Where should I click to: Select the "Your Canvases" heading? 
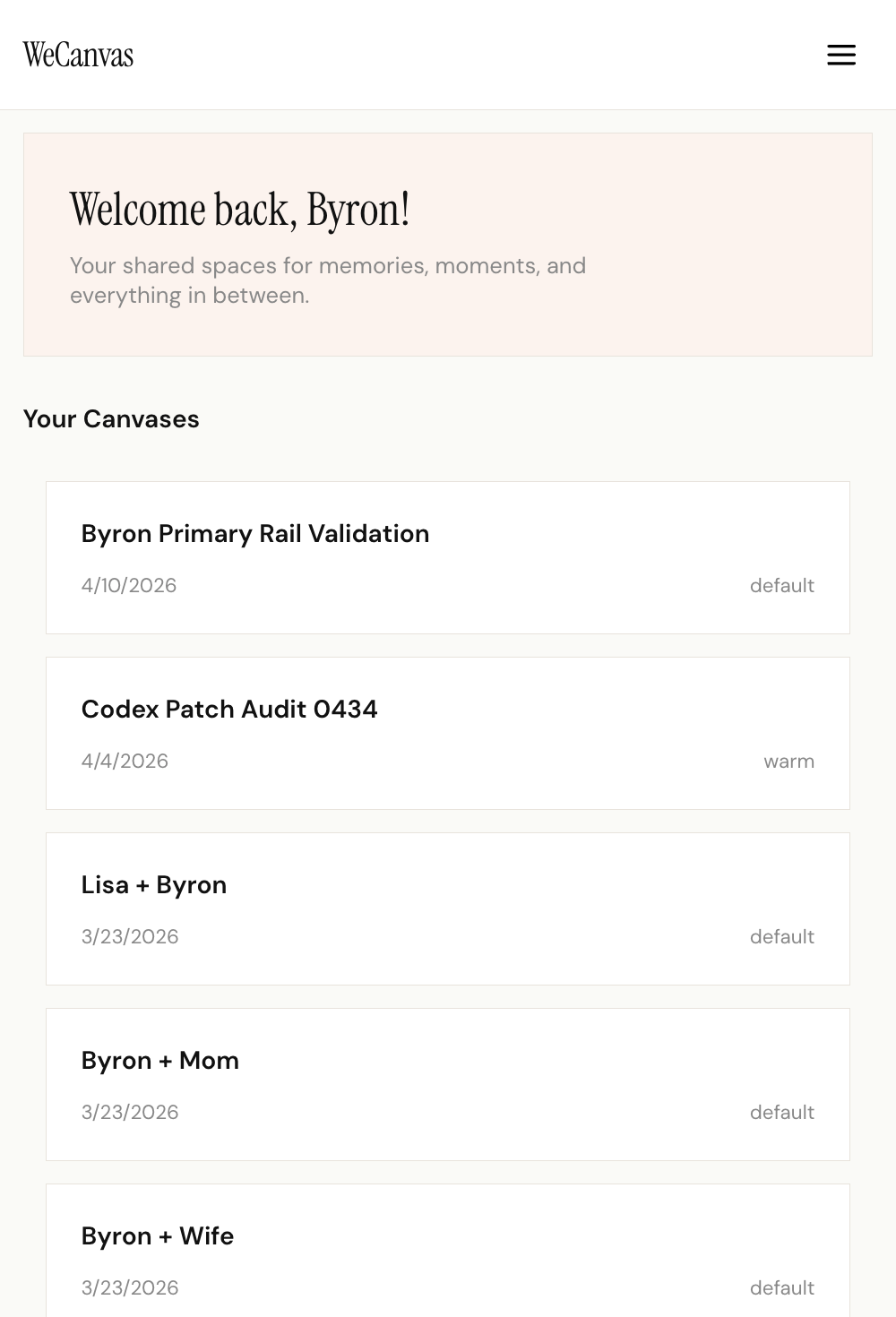pos(112,418)
